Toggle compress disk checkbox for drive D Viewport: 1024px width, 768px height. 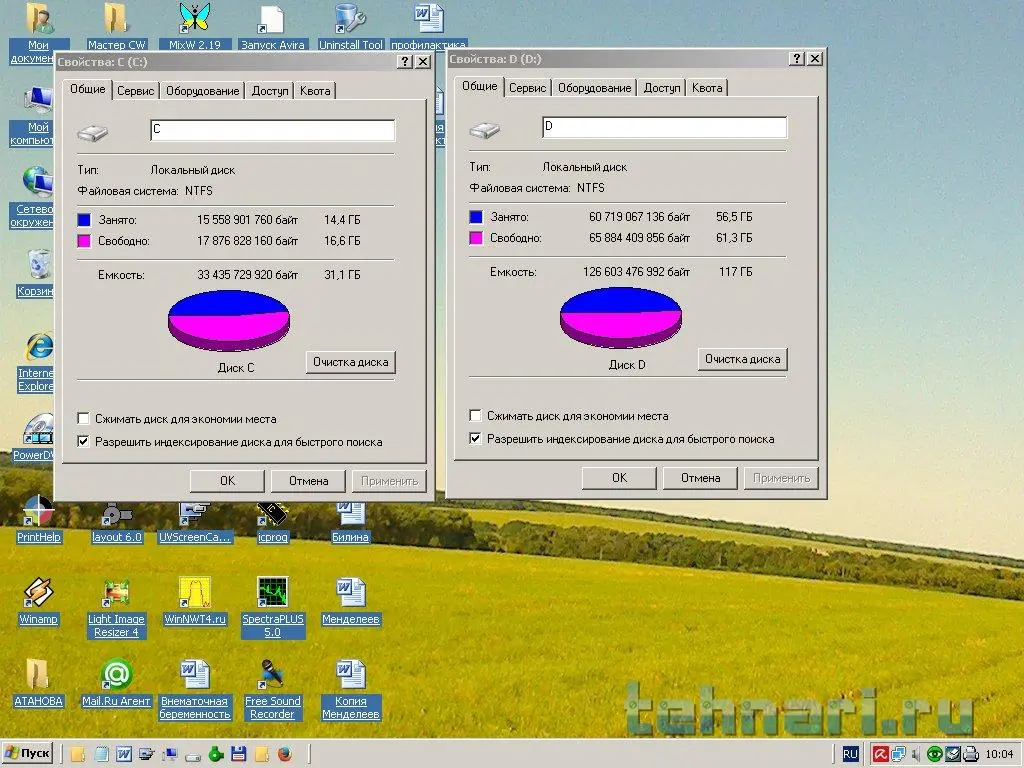click(476, 416)
